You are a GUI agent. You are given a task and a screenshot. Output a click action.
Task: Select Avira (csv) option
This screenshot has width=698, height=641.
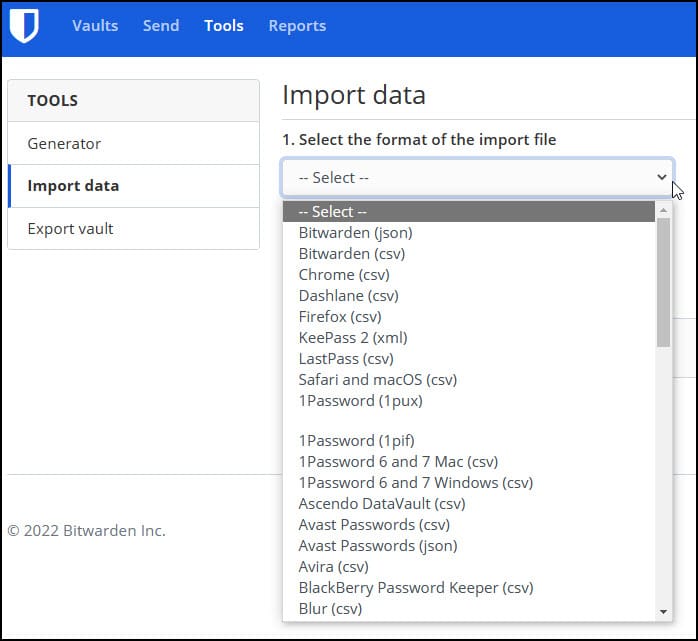(469, 566)
